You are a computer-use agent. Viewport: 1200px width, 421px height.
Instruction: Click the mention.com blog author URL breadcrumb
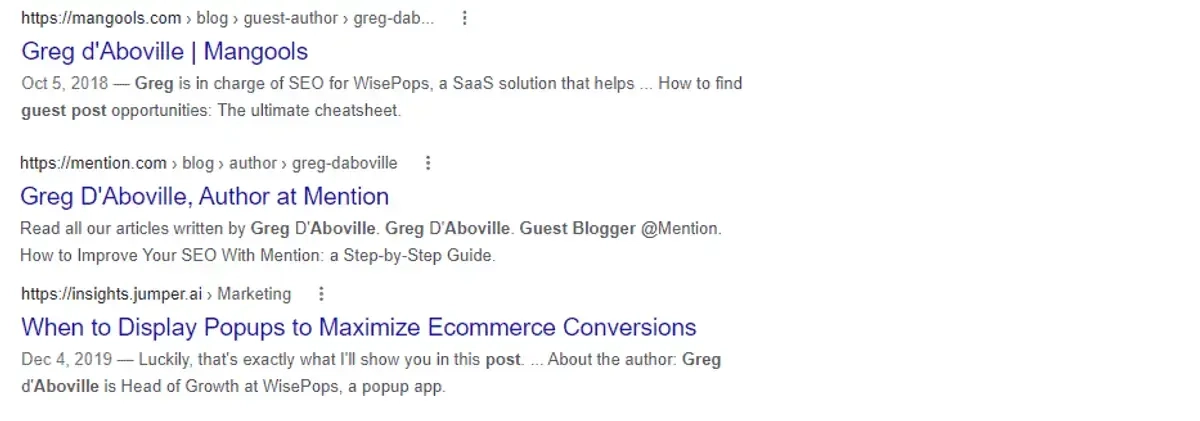pos(208,163)
